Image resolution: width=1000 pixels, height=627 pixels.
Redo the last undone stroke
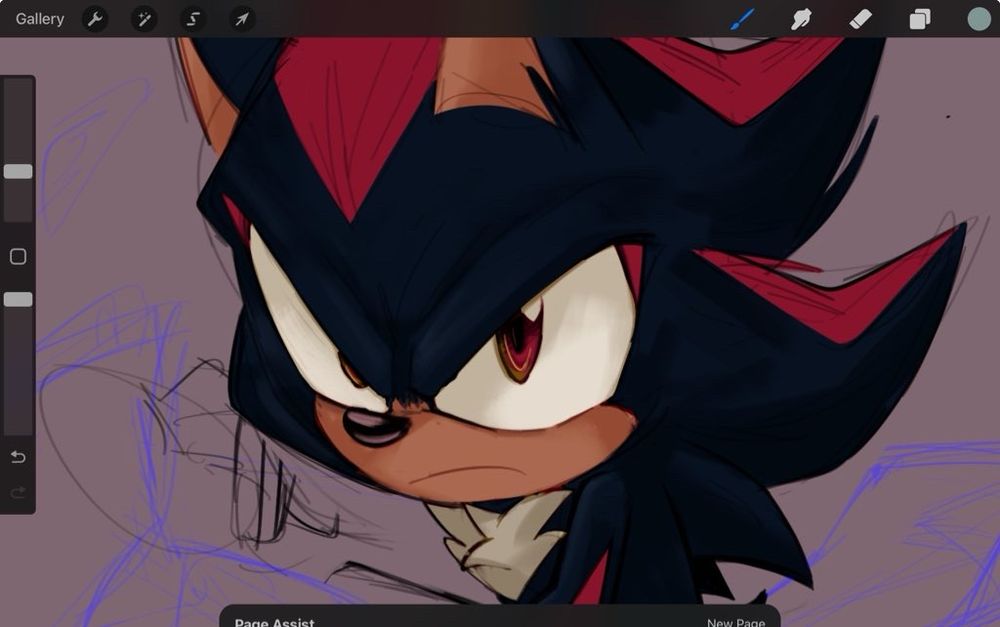(x=18, y=492)
